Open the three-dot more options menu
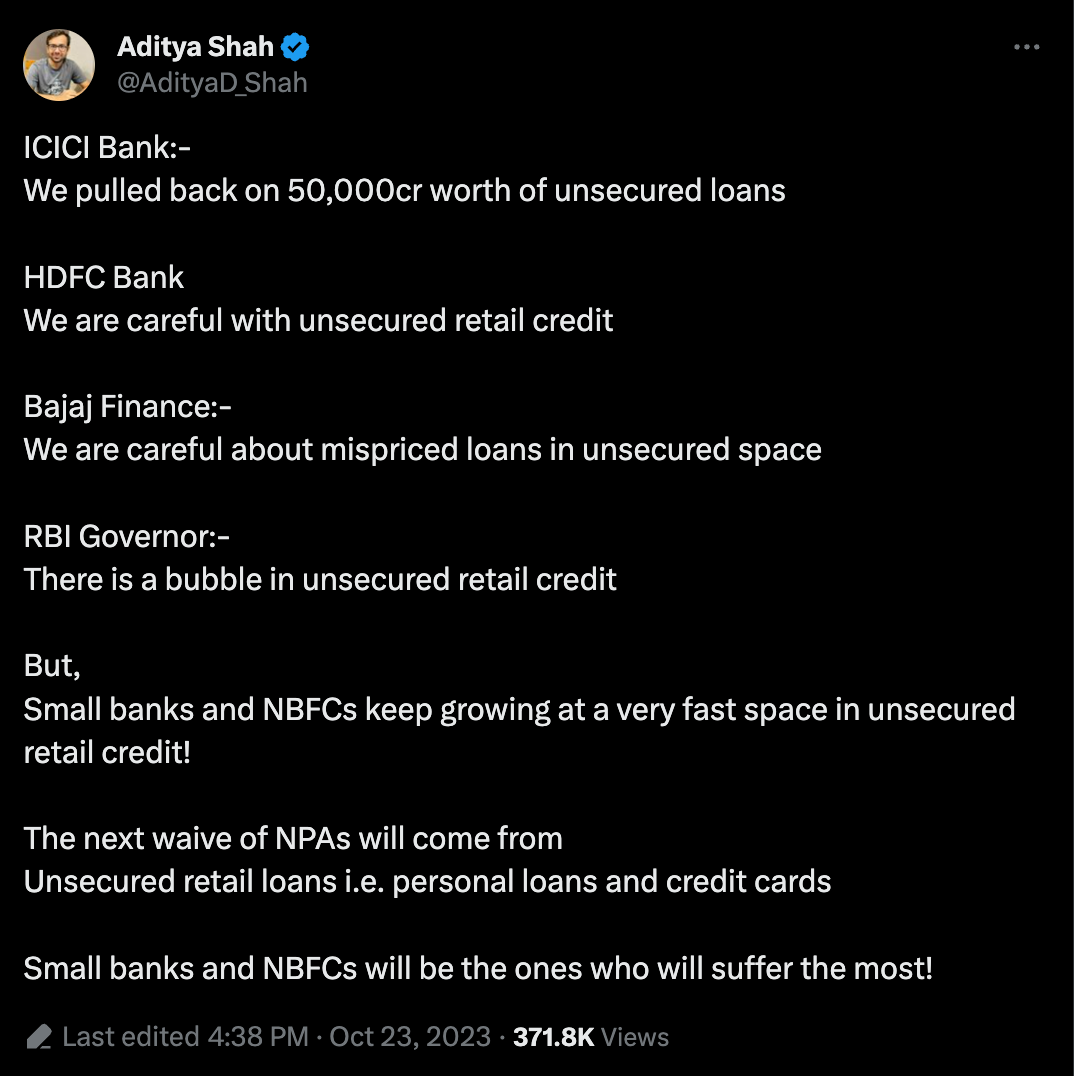The height and width of the screenshot is (1076, 1074). click(x=1027, y=47)
